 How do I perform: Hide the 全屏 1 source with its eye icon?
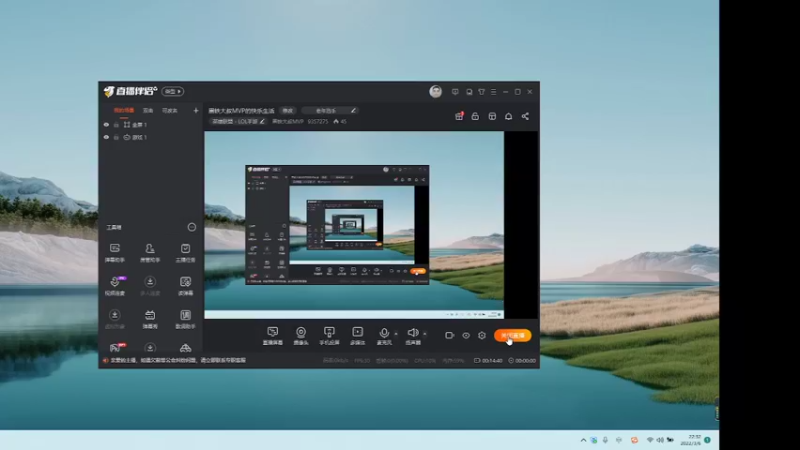pyautogui.click(x=106, y=124)
